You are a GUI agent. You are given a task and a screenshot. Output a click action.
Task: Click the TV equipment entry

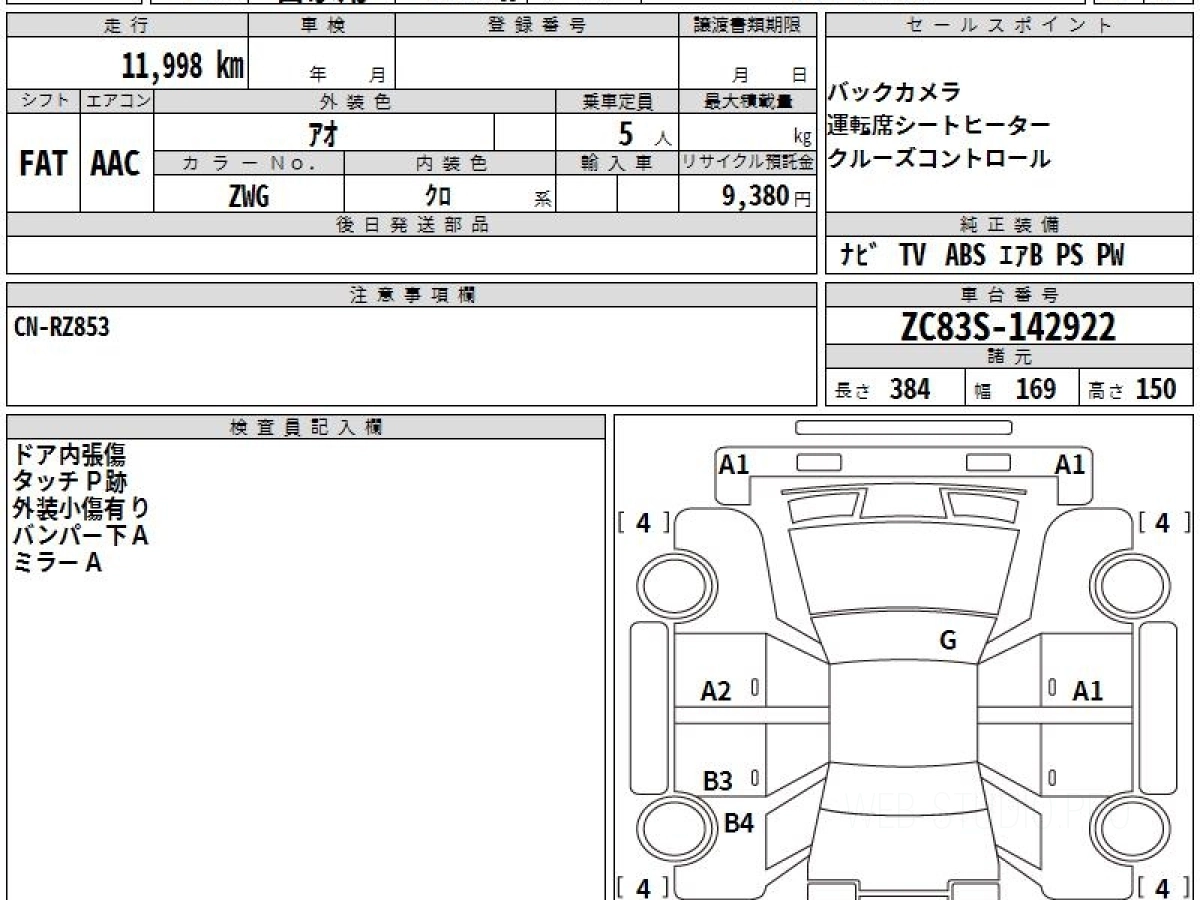click(912, 256)
